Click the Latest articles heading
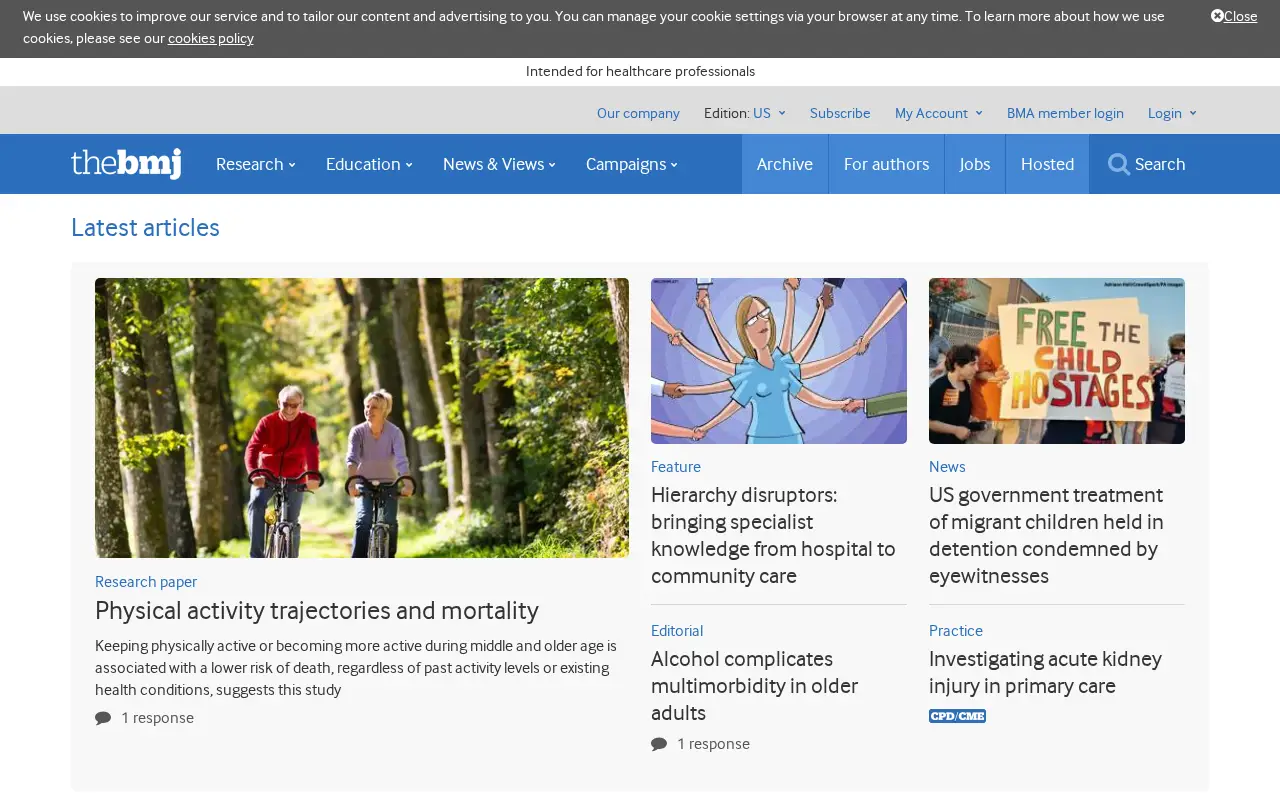Screen dimensions: 1280x800 pyautogui.click(x=145, y=228)
